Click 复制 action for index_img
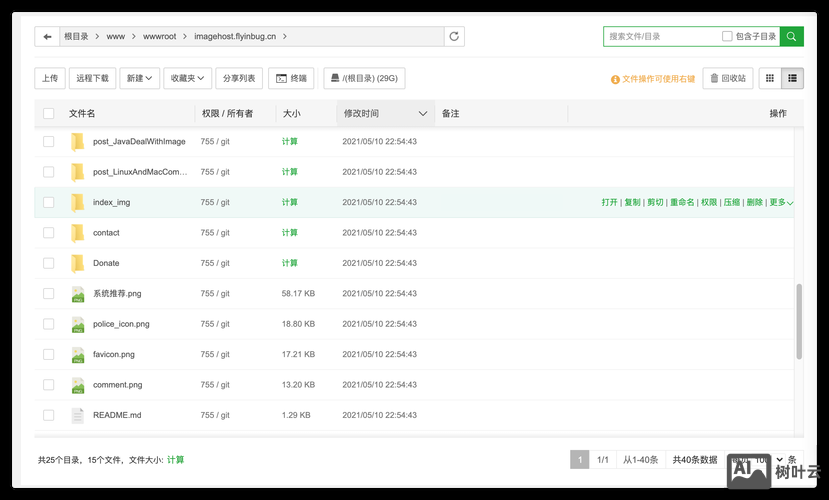This screenshot has width=829, height=500. (632, 202)
